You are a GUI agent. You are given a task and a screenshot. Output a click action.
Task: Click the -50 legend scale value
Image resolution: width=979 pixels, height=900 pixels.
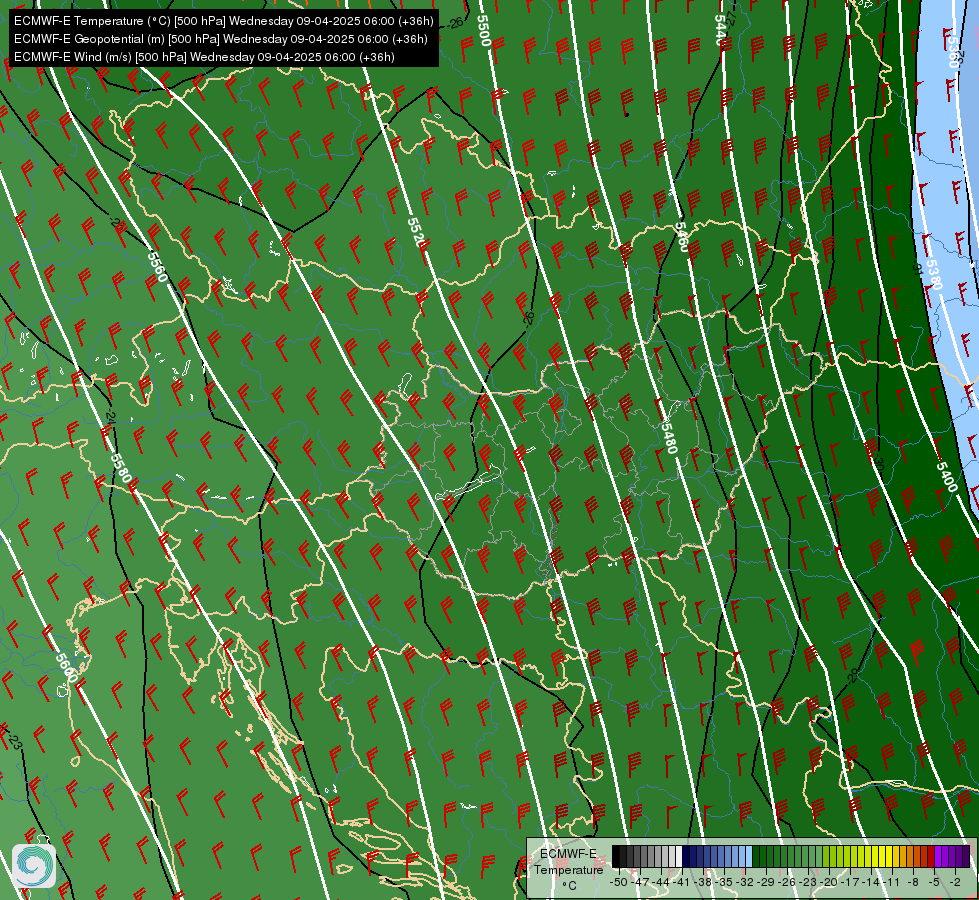619,882
